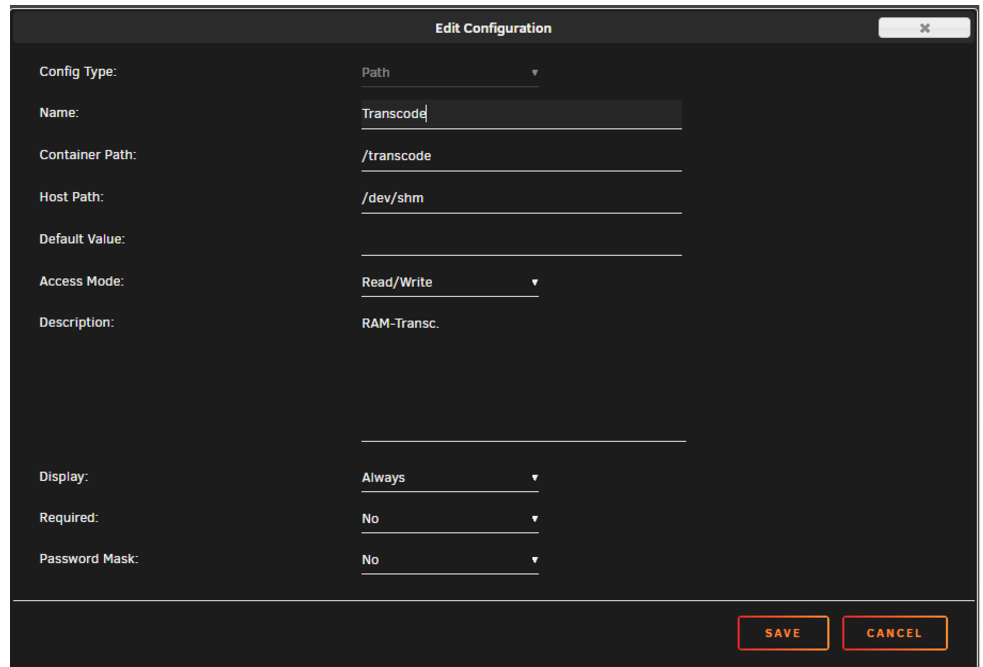Click the Name field containing Transcode
This screenshot has height=667, width=983.
521,114
